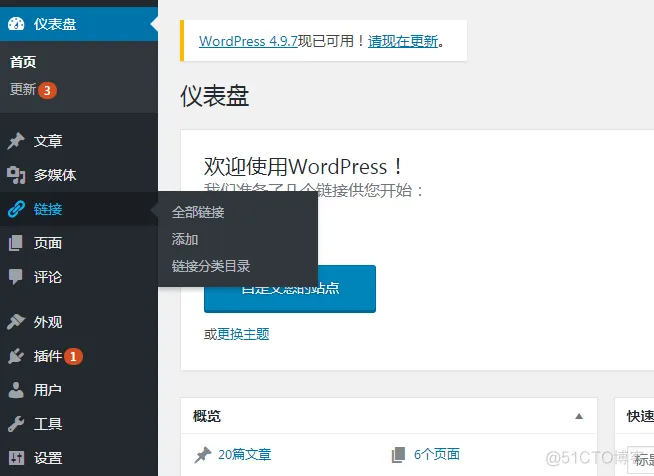This screenshot has height=476, width=654.
Task: Open the 20篇文章 posts link
Action: point(244,454)
